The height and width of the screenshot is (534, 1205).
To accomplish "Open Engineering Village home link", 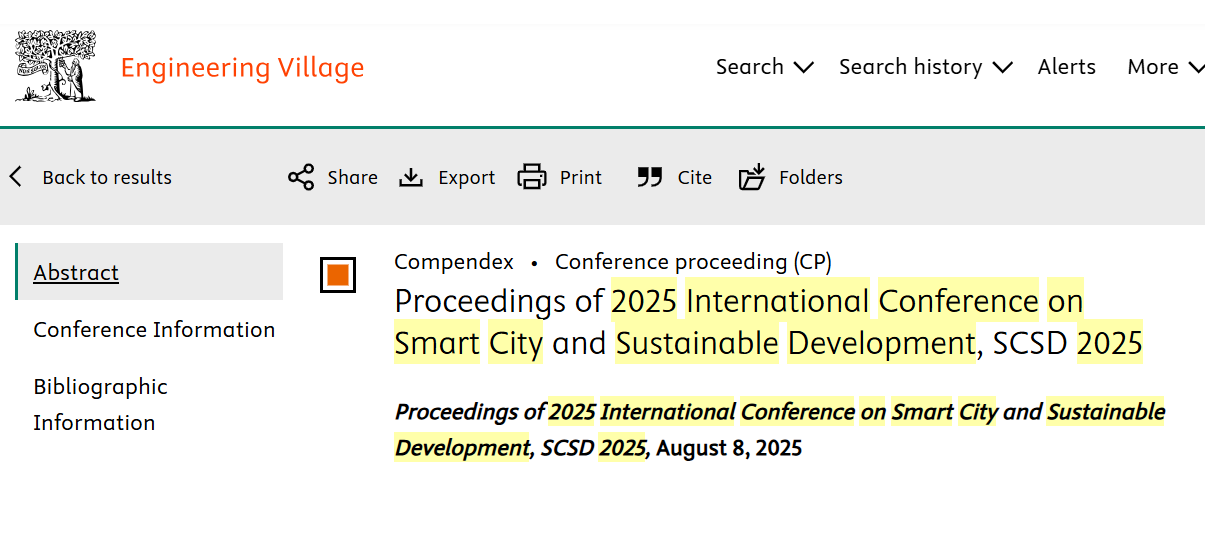I will click(242, 68).
